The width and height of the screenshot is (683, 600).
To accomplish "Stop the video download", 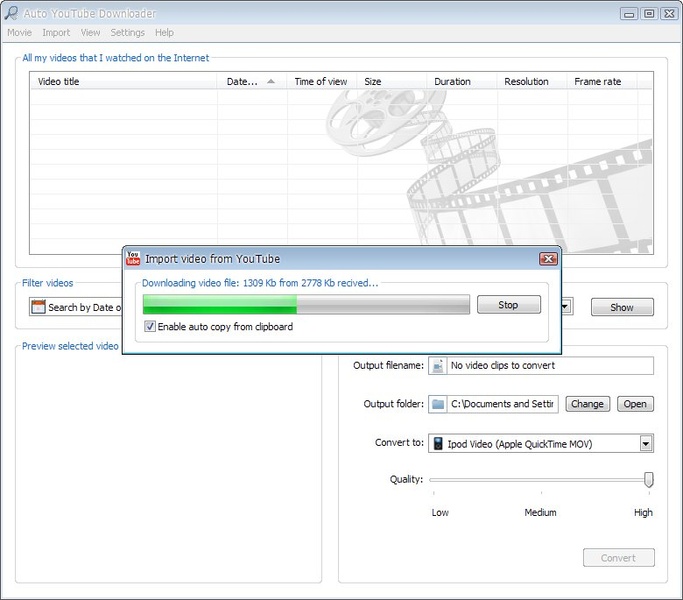I will coord(508,305).
